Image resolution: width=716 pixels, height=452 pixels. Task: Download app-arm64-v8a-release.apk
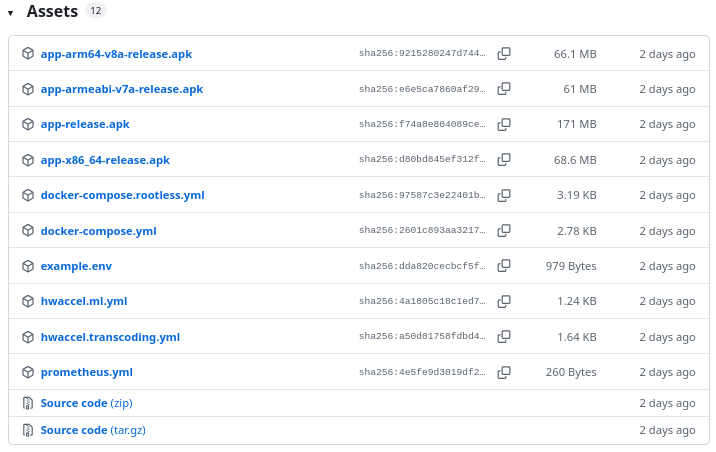pyautogui.click(x=116, y=54)
